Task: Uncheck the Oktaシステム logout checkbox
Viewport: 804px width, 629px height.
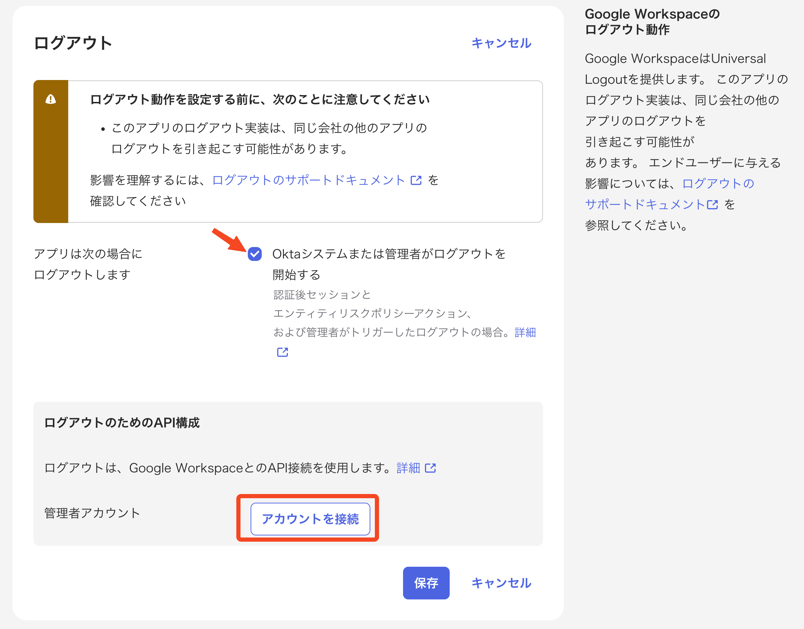Action: (255, 254)
